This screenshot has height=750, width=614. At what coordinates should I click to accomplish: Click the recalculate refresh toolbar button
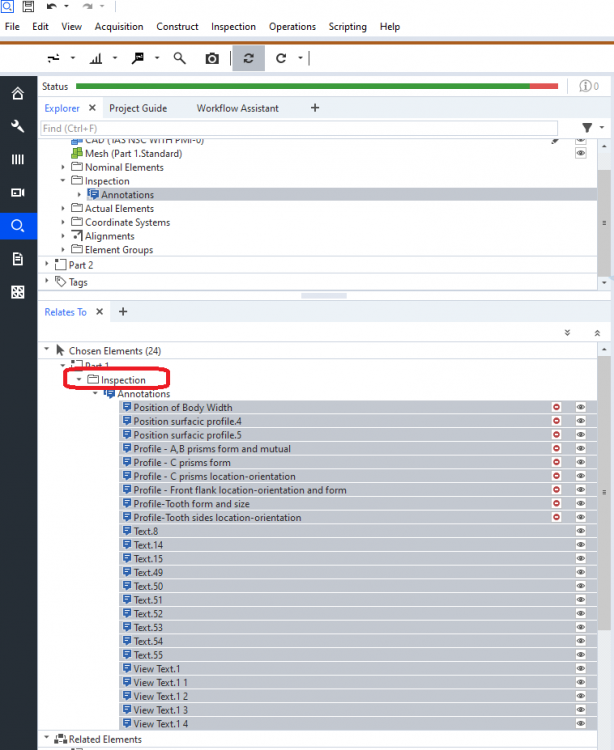(x=248, y=59)
